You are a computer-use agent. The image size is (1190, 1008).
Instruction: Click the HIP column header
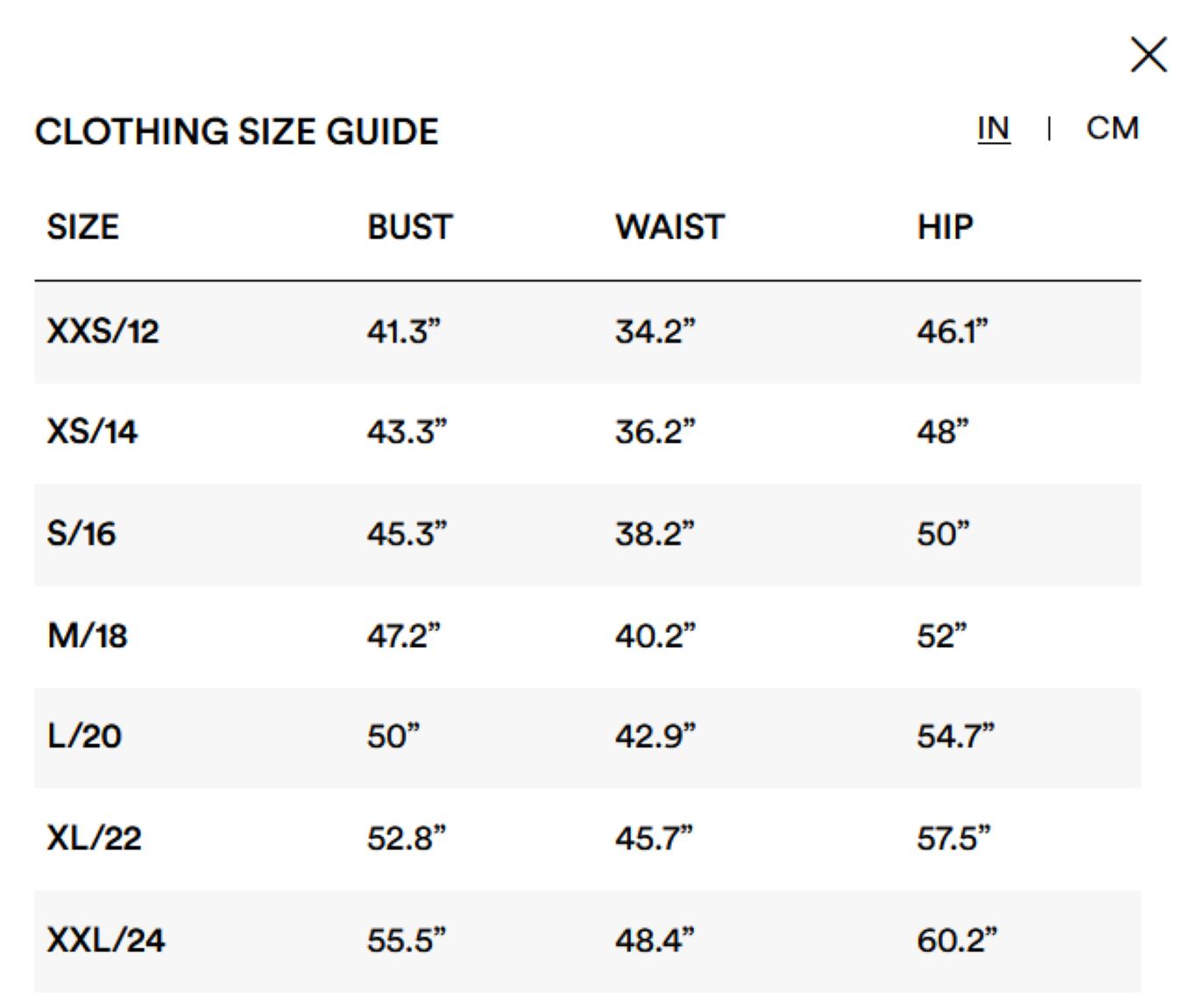coord(946,227)
